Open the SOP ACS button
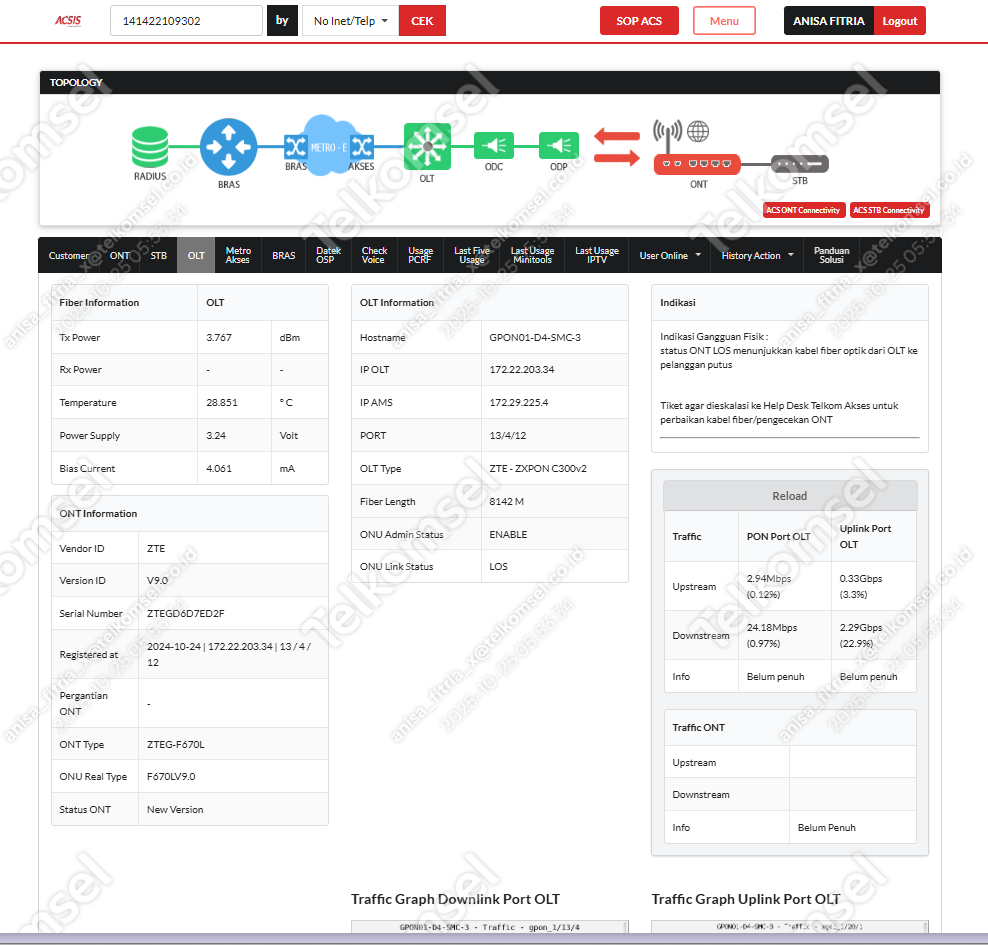The image size is (988, 945). pyautogui.click(x=639, y=21)
